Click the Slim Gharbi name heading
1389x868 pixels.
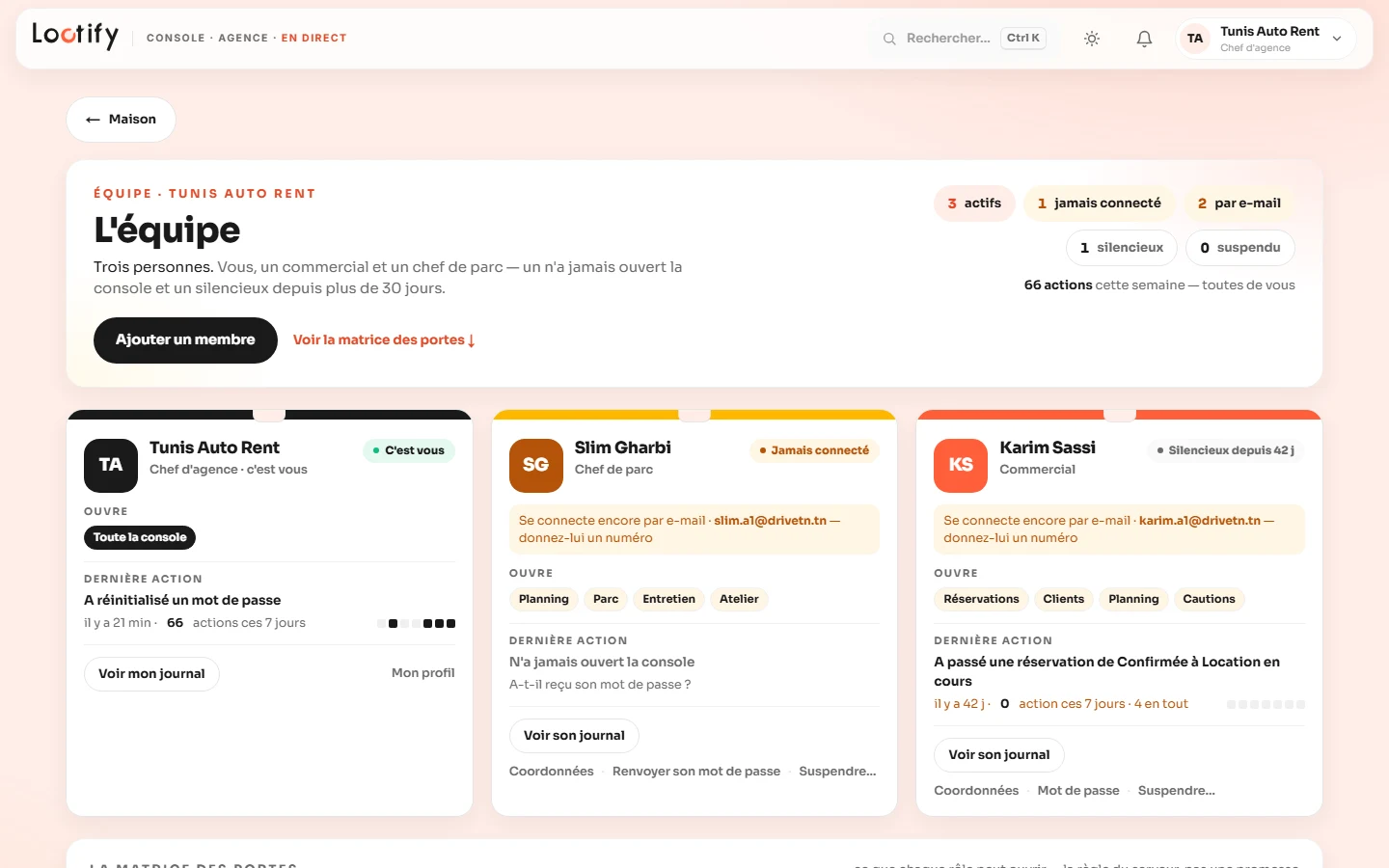point(623,448)
